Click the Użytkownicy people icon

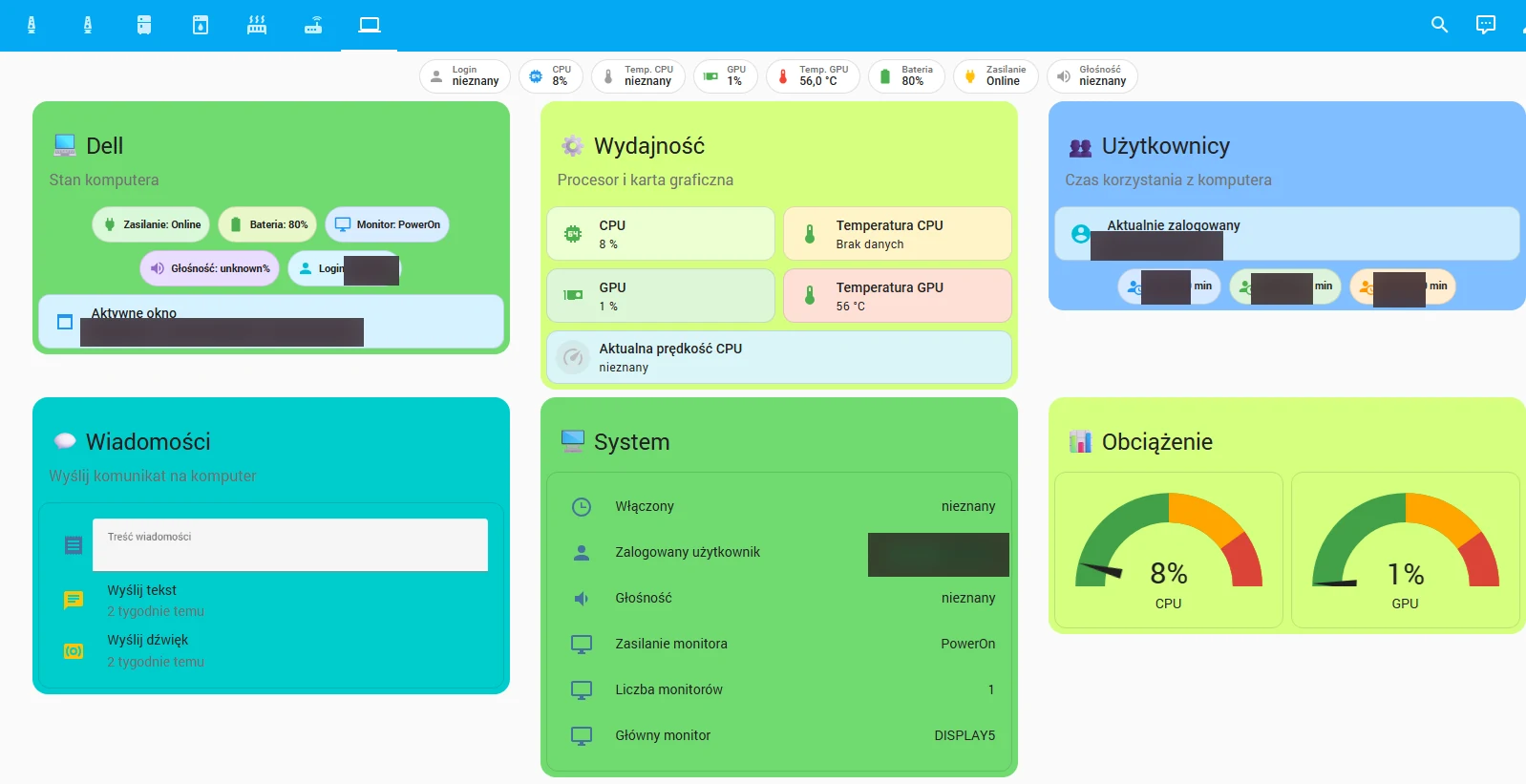click(x=1080, y=147)
